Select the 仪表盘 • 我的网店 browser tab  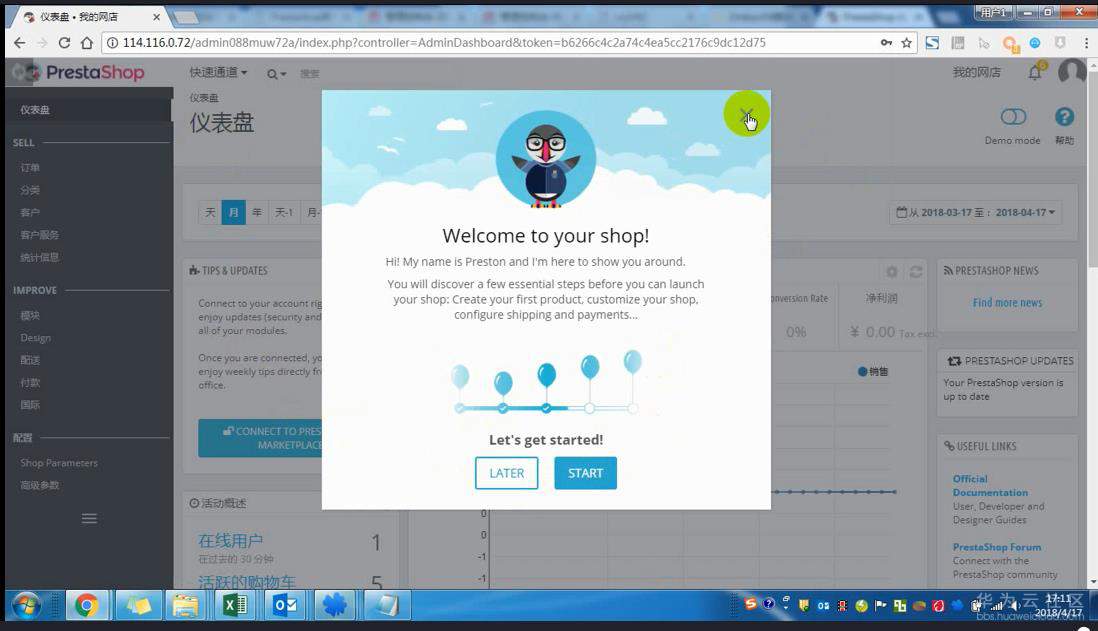coord(90,17)
